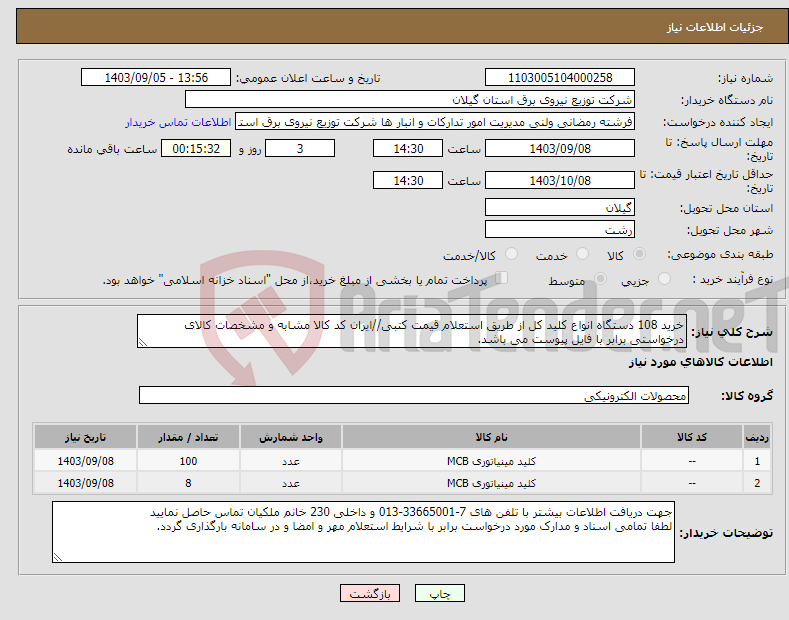Click the response deadline date 1403/09/08 field
The height and width of the screenshot is (620, 789).
(x=560, y=148)
